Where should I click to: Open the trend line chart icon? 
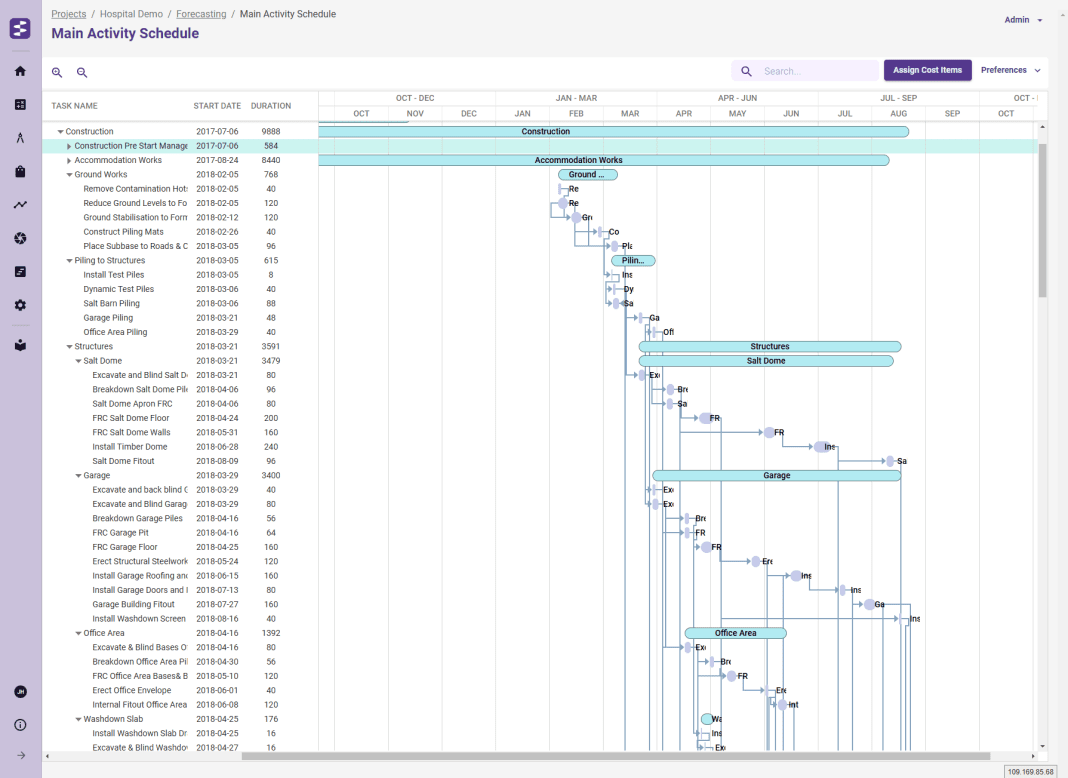pyautogui.click(x=20, y=205)
